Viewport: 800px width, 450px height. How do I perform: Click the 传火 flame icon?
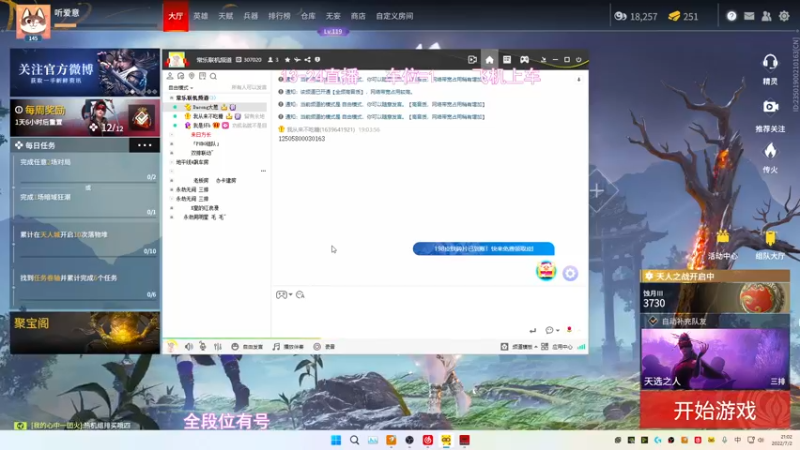pos(770,151)
